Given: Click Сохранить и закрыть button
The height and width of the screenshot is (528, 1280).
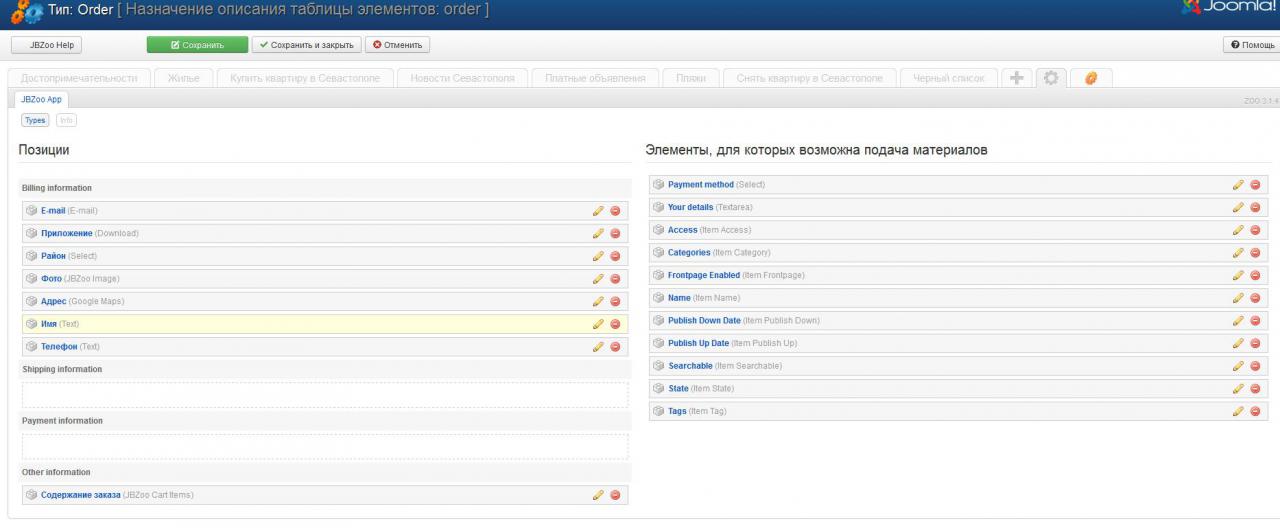Looking at the screenshot, I should tap(306, 45).
